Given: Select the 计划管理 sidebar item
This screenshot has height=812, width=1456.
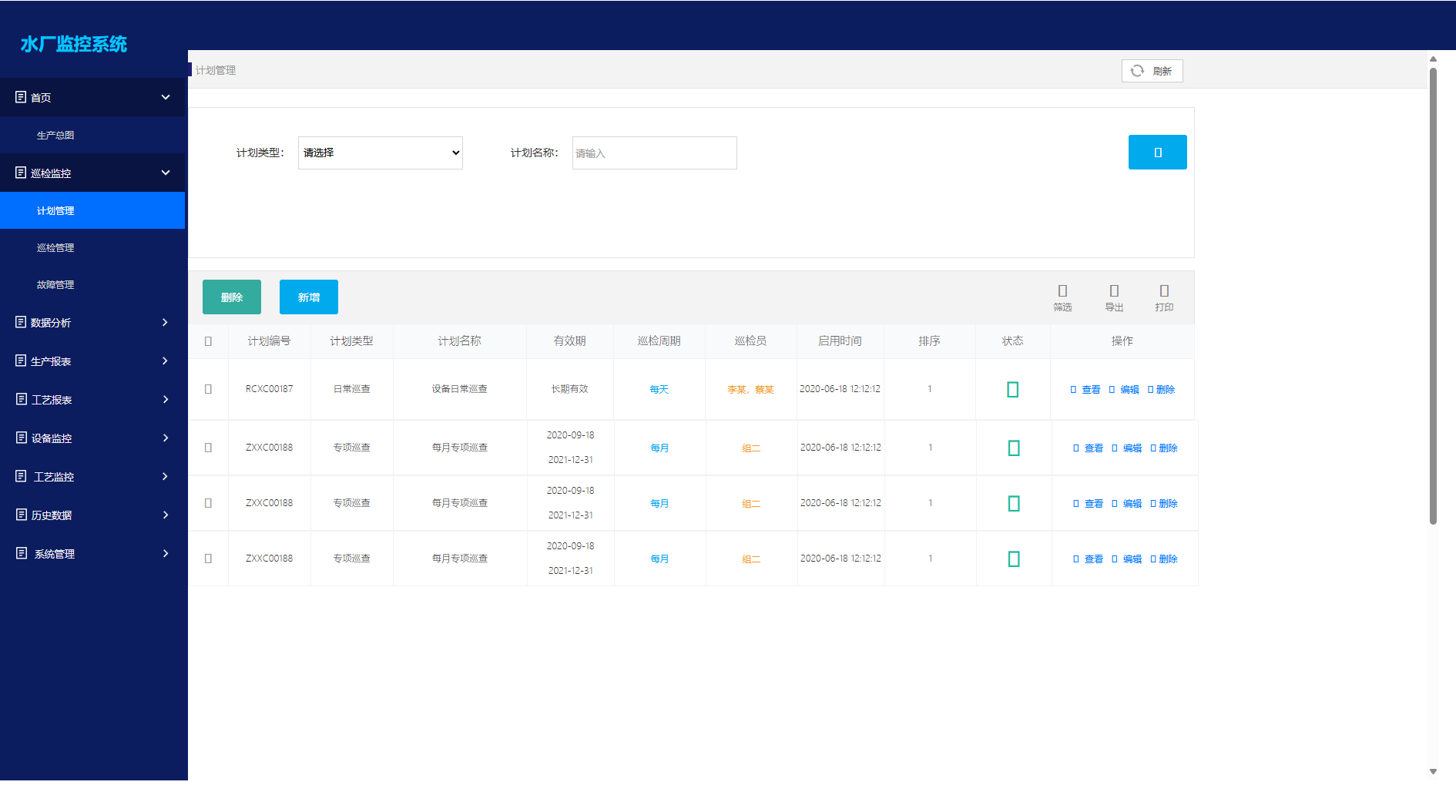Looking at the screenshot, I should point(92,210).
